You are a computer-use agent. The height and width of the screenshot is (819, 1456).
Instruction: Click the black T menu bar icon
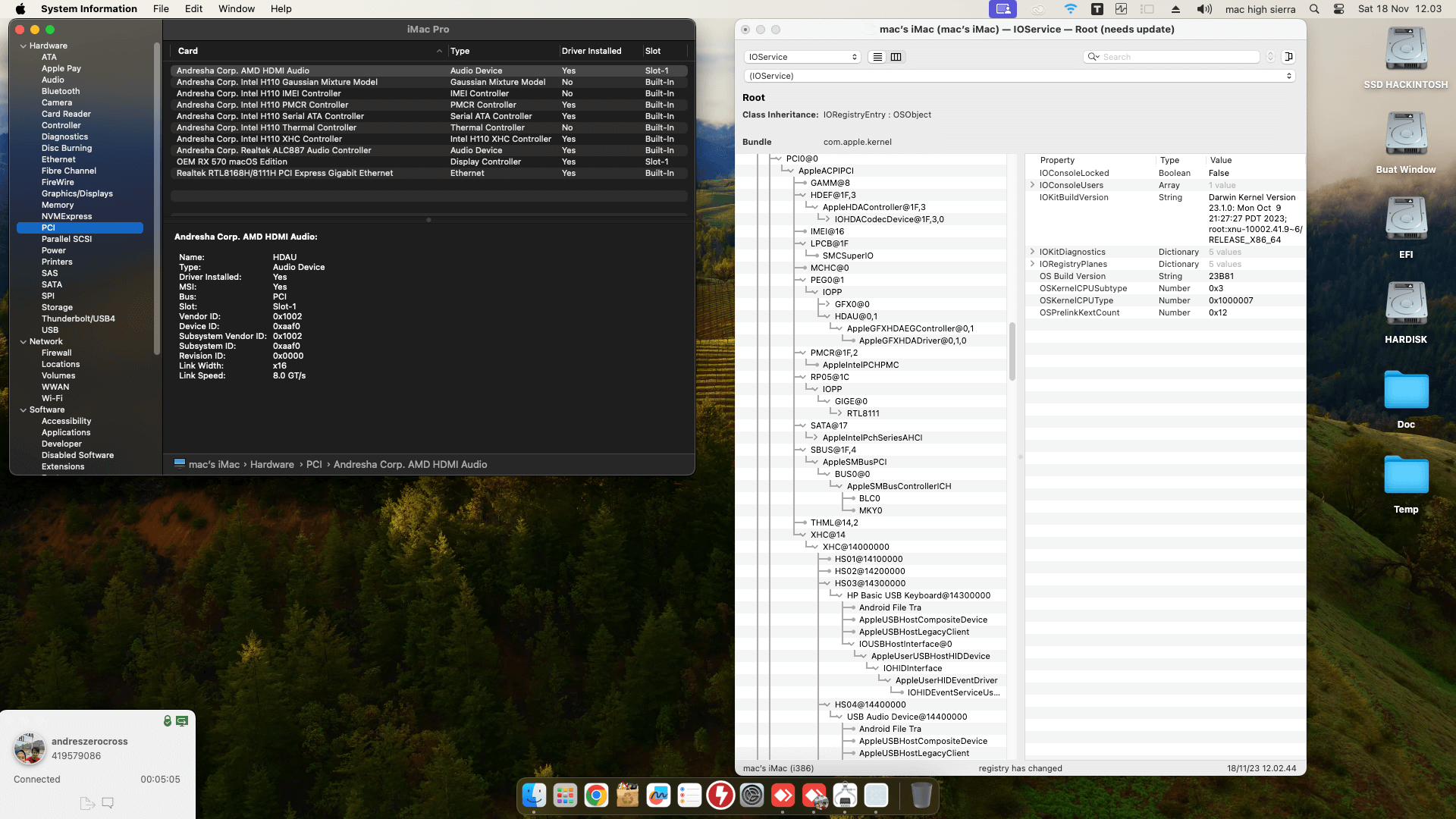coord(1097,9)
